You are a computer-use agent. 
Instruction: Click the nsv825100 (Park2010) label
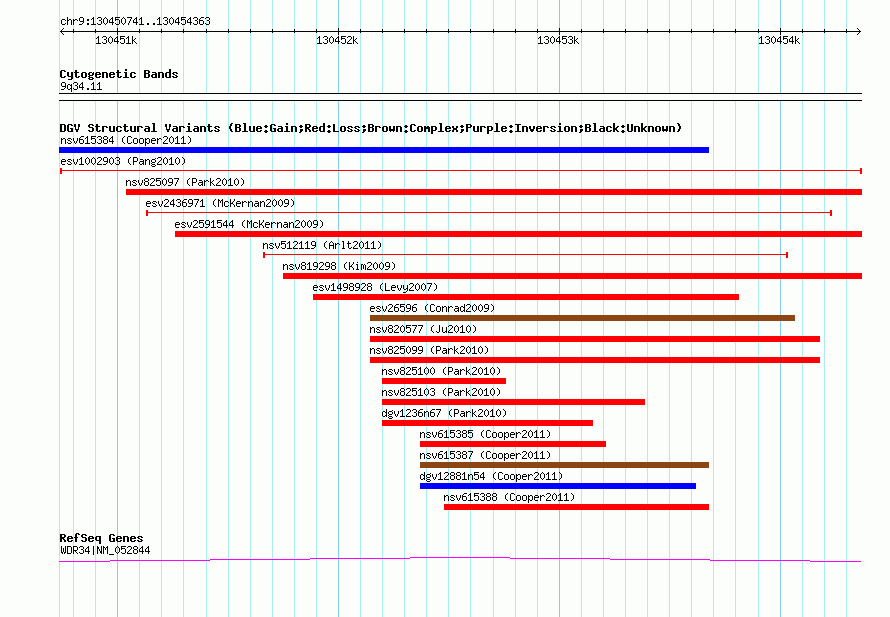pyautogui.click(x=441, y=371)
